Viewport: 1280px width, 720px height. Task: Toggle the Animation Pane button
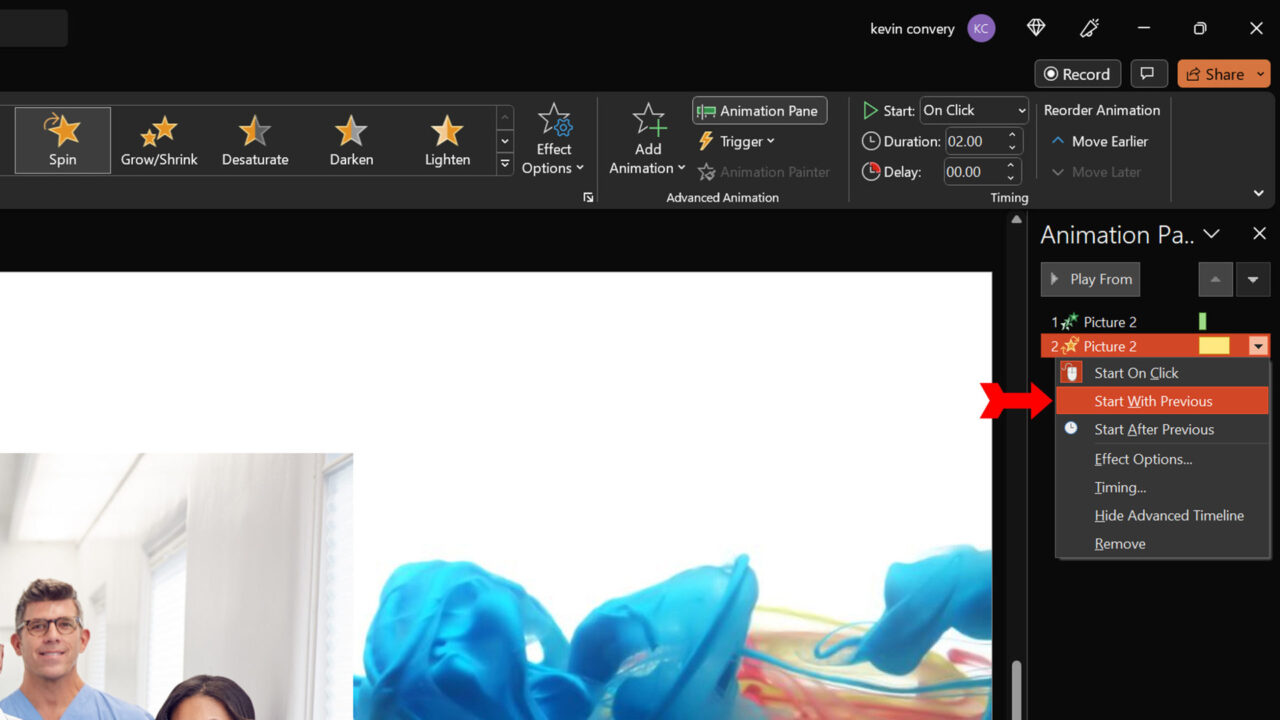click(x=759, y=110)
